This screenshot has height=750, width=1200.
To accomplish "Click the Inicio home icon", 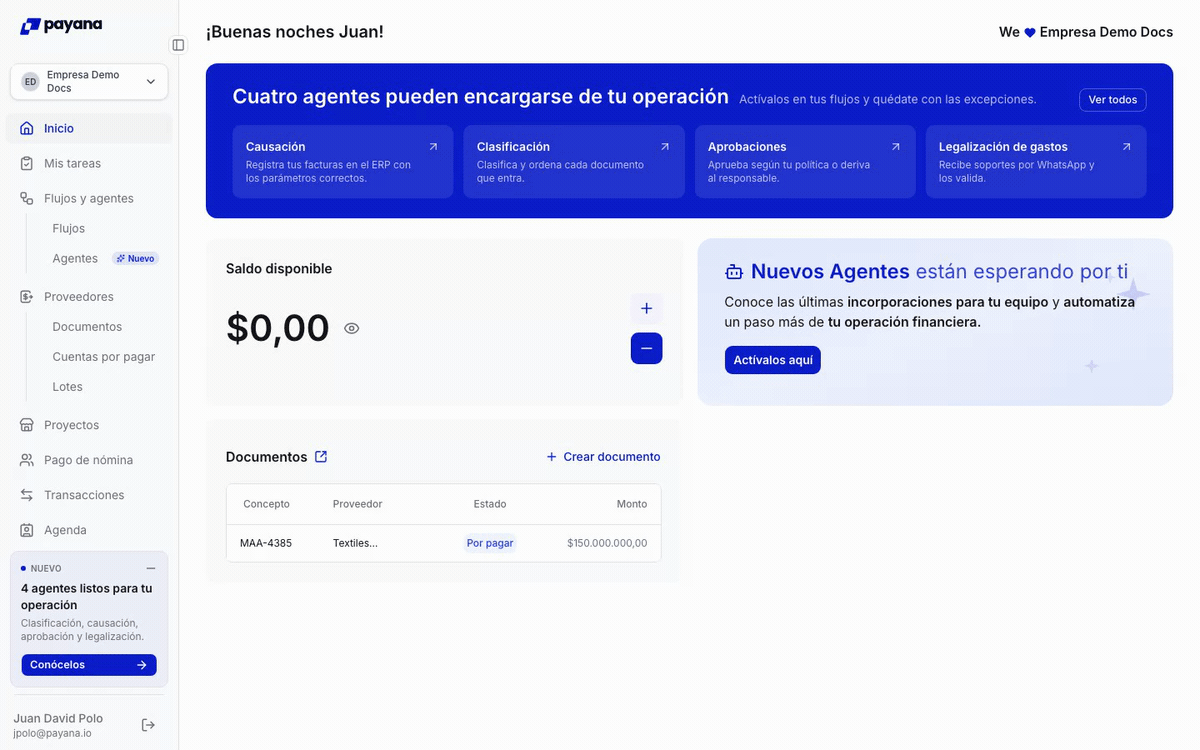I will pos(27,128).
